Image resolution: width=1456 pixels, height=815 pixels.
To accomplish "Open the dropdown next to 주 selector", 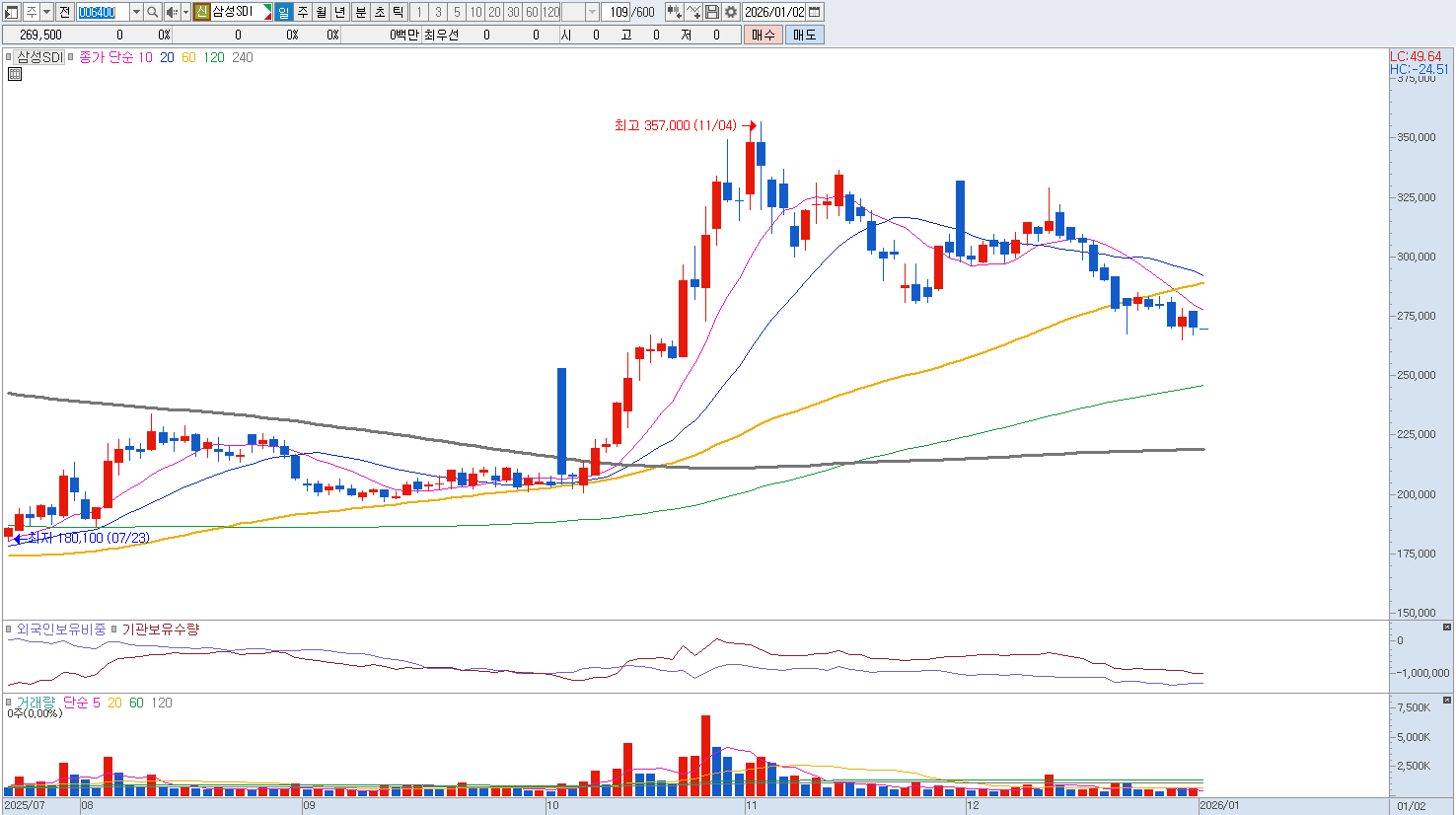I will [x=46, y=12].
